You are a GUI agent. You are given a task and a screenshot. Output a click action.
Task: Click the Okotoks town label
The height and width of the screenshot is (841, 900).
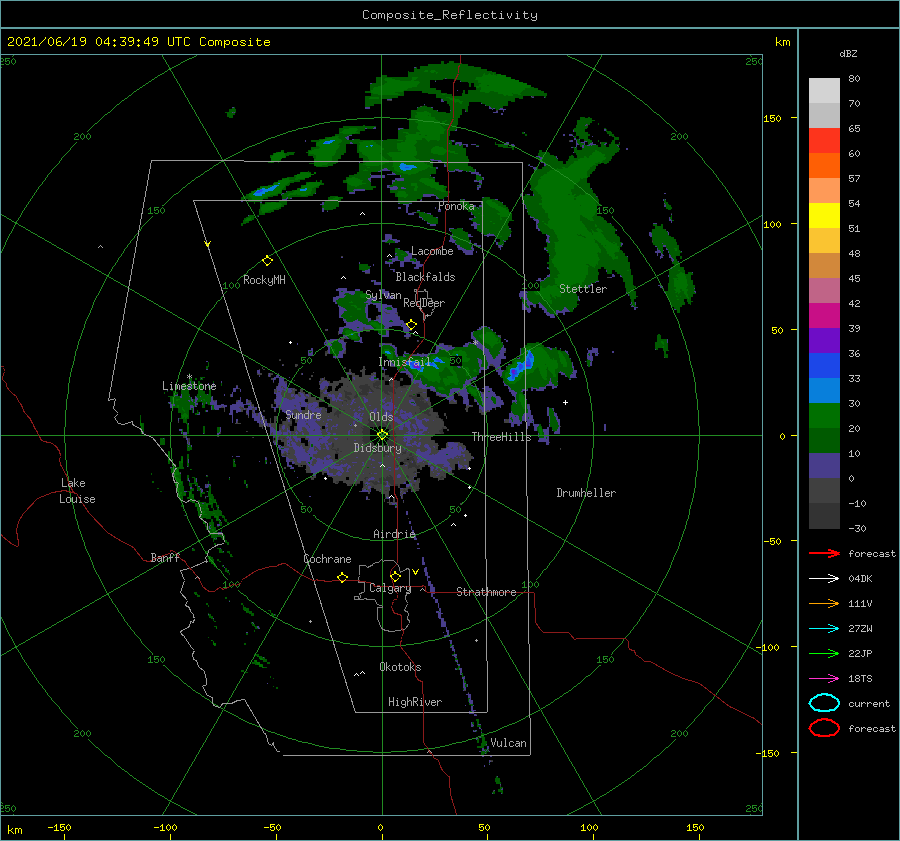(x=400, y=666)
